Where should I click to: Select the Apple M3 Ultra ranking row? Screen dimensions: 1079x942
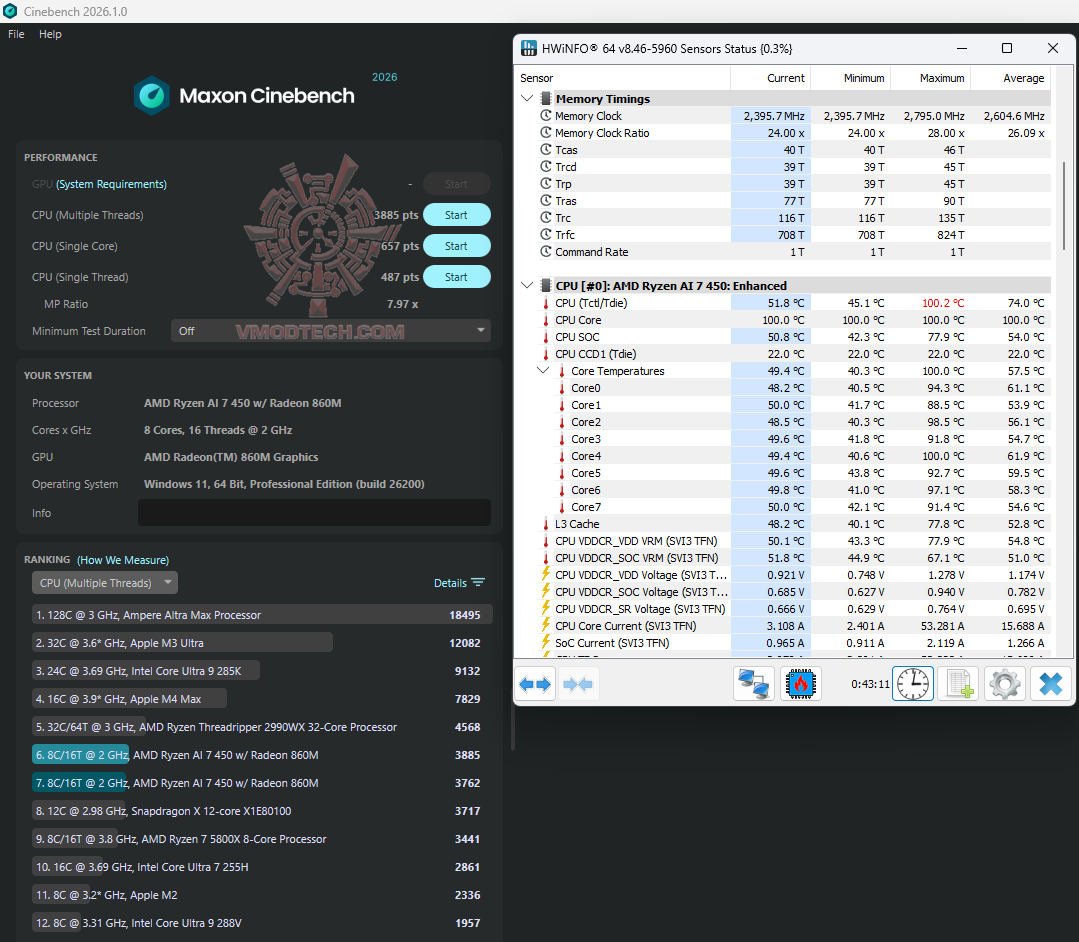coord(262,643)
